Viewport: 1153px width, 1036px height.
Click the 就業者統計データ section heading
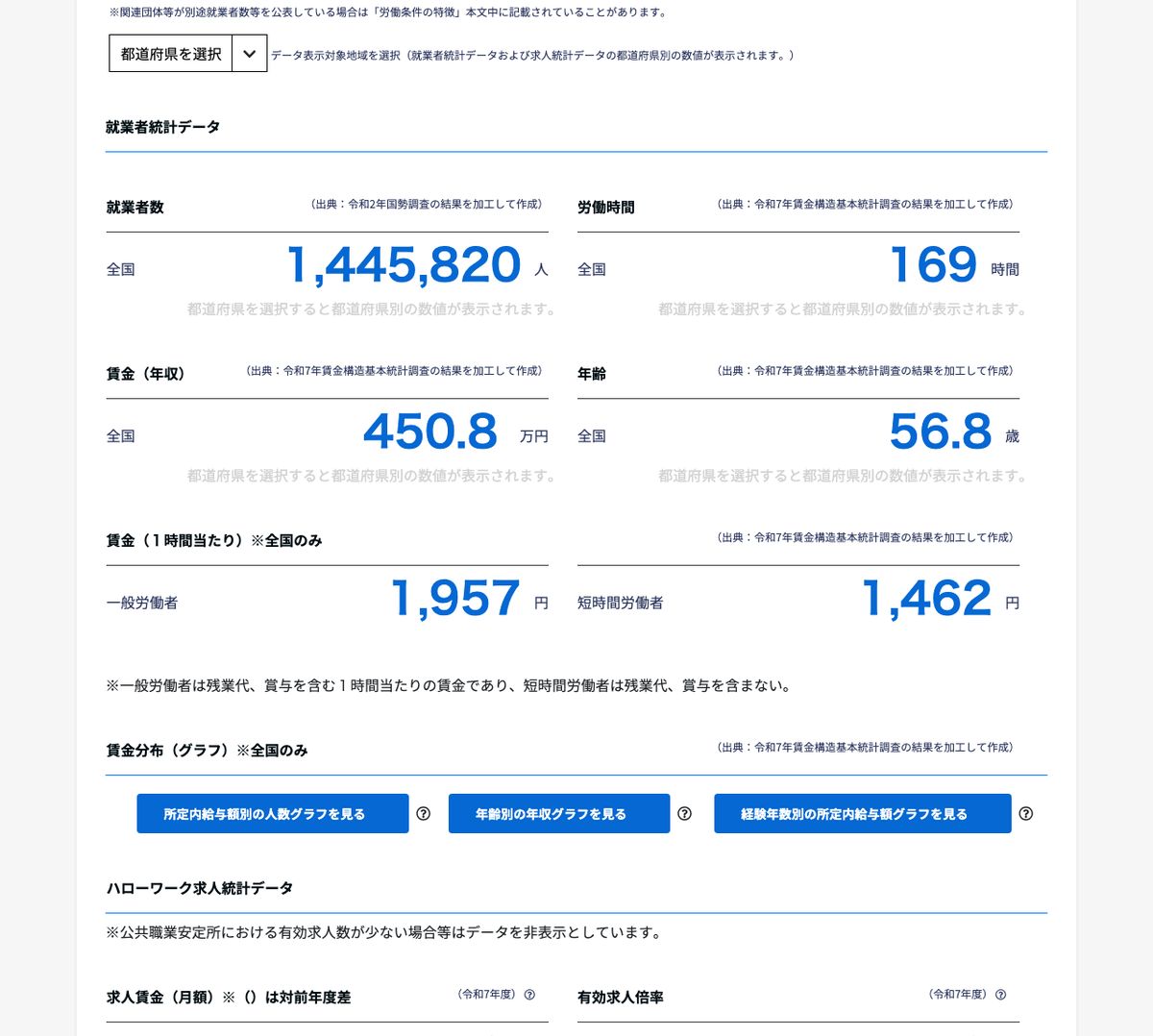(x=163, y=127)
